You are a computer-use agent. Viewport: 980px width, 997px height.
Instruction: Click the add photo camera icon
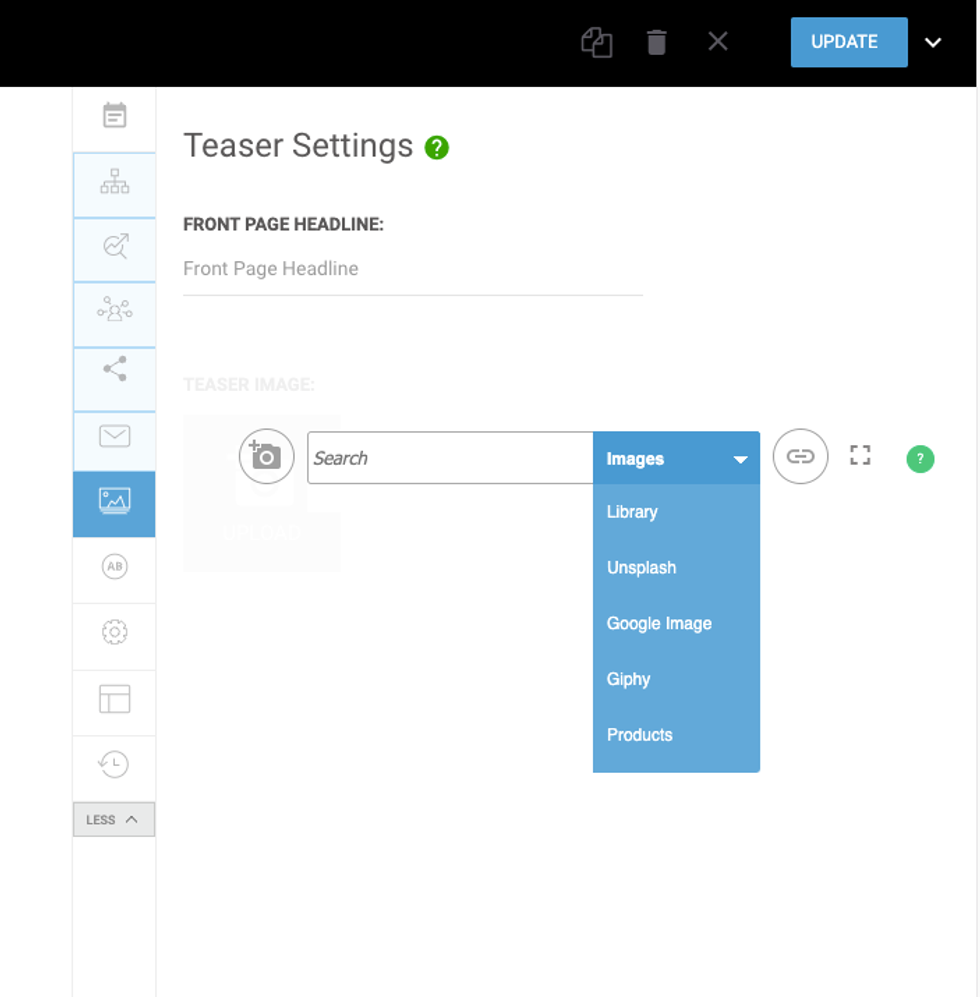coord(266,457)
